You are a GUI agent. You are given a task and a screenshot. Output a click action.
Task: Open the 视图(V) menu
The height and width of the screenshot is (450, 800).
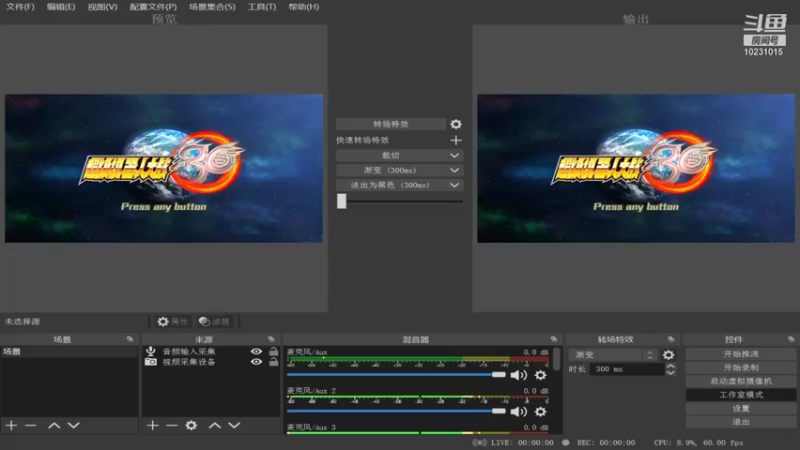pos(102,7)
